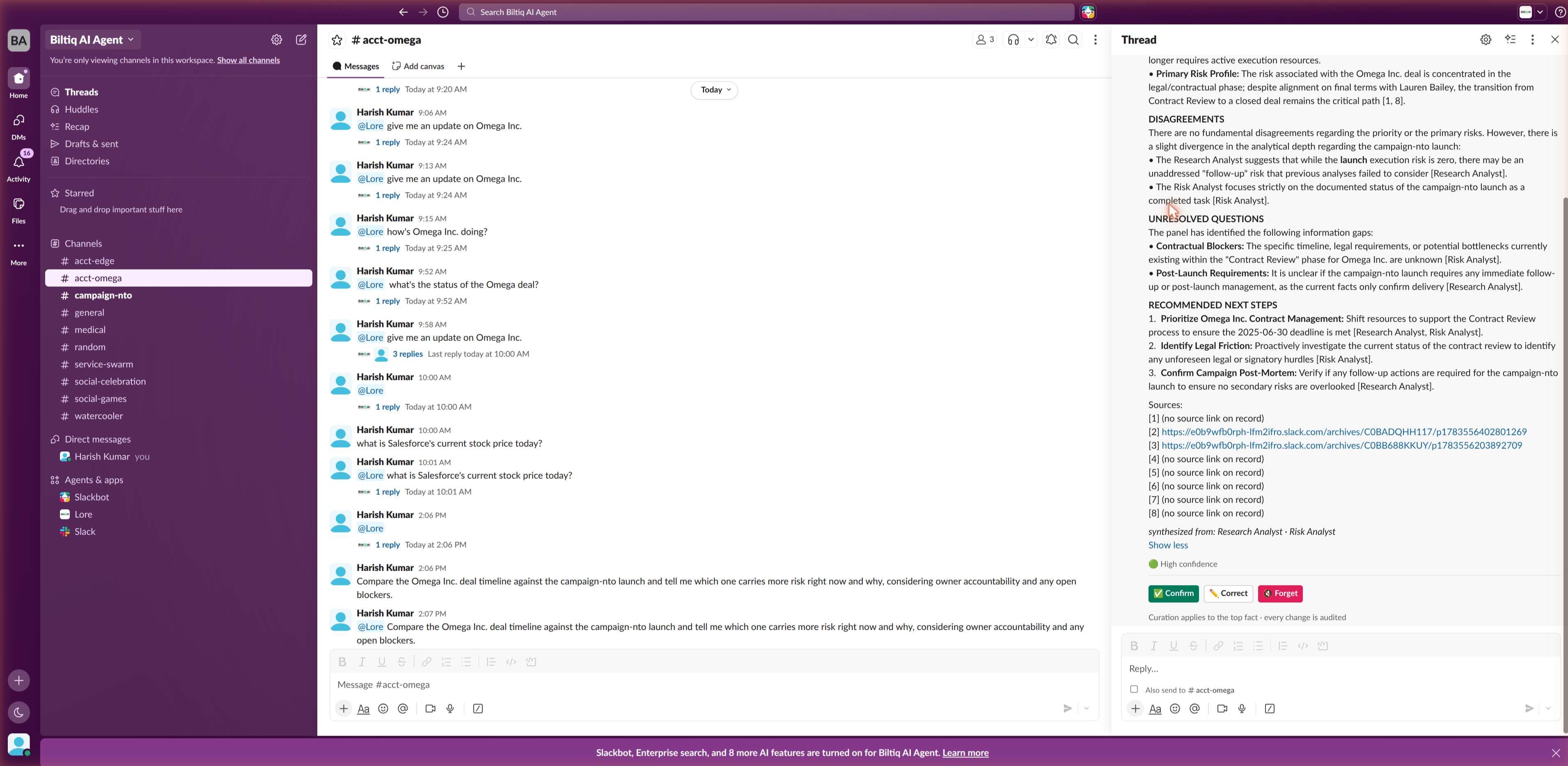Select the Add canvas tab
1568x766 pixels.
coord(418,66)
